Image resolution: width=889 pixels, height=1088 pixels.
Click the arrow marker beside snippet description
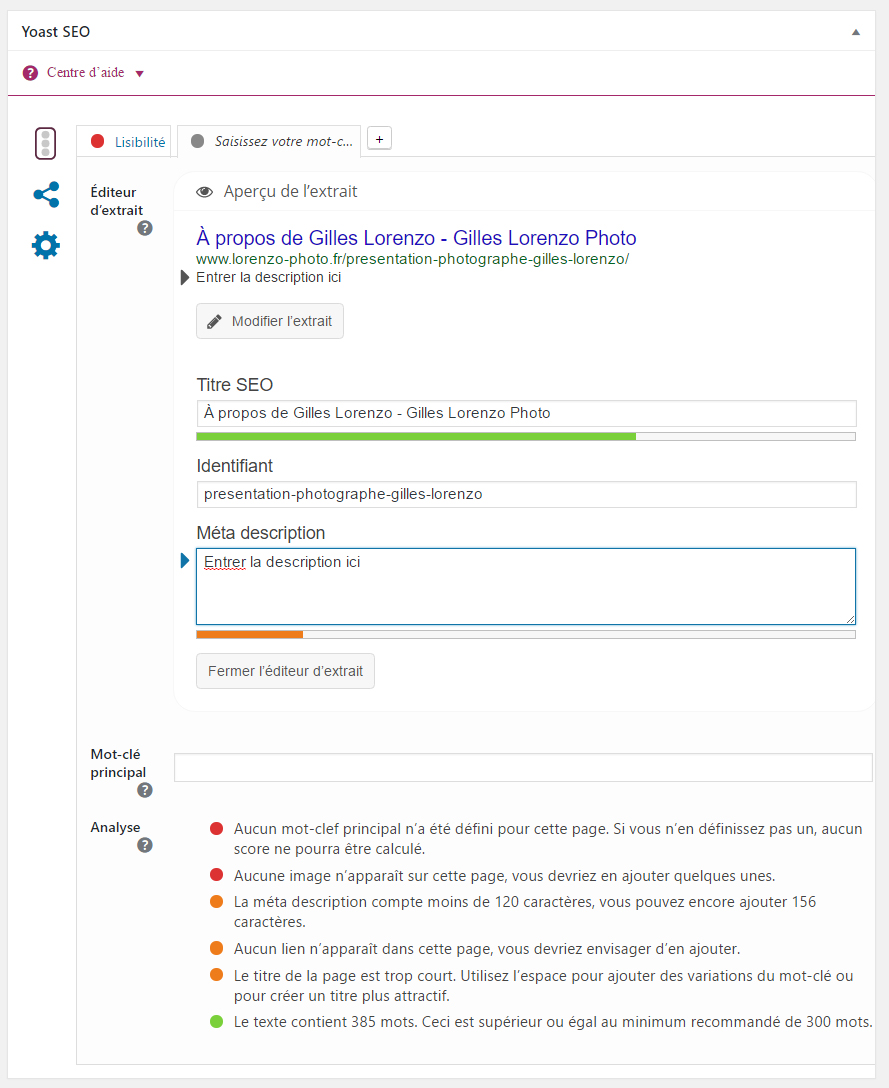coord(185,278)
